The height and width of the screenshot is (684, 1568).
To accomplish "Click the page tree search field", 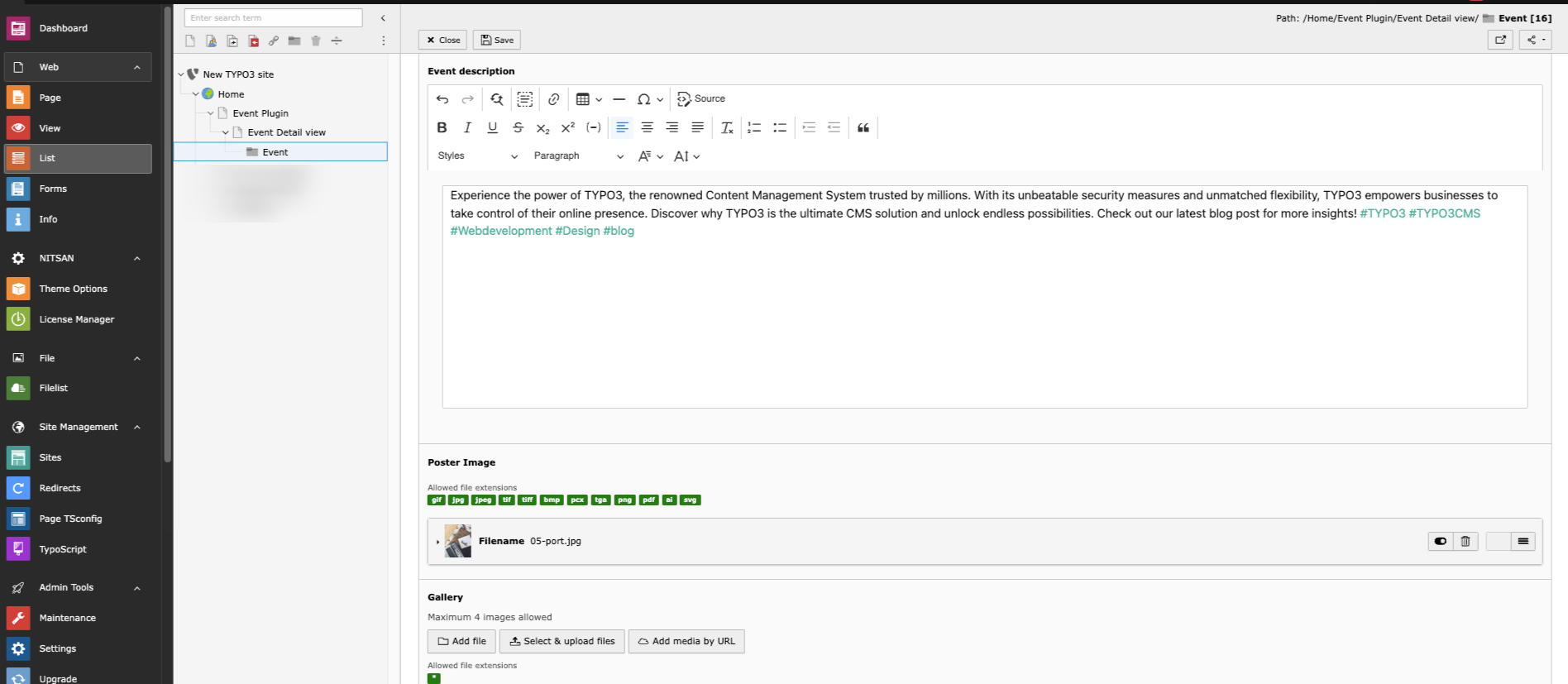I will click(x=273, y=17).
